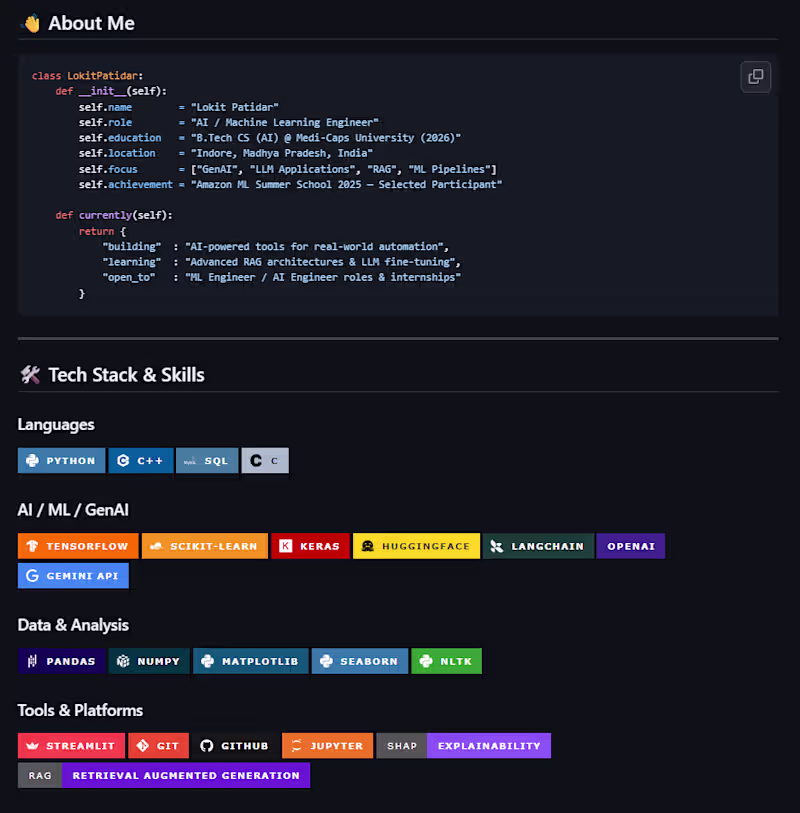
Task: Click the "learning" dictionary entry line
Action: [x=281, y=262]
